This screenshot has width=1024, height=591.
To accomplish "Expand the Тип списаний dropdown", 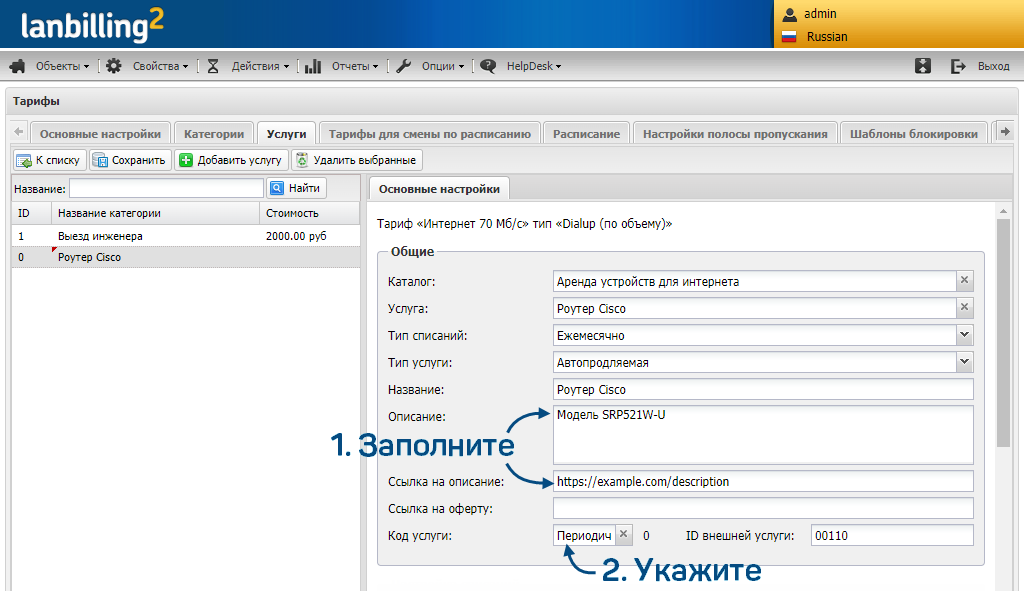I will click(x=964, y=335).
